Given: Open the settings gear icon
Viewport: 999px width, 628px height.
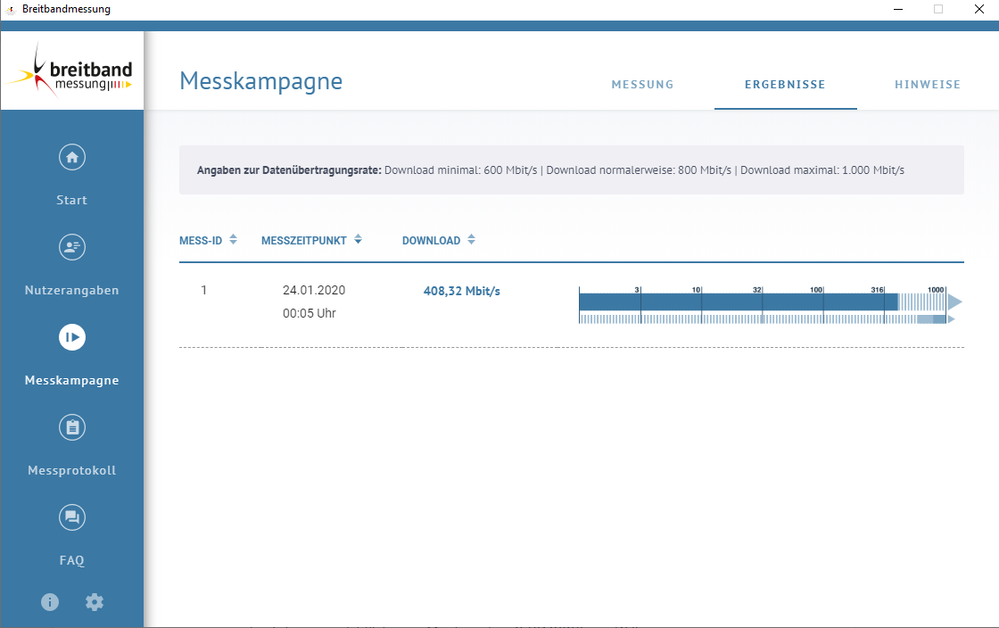Looking at the screenshot, I should pos(94,602).
